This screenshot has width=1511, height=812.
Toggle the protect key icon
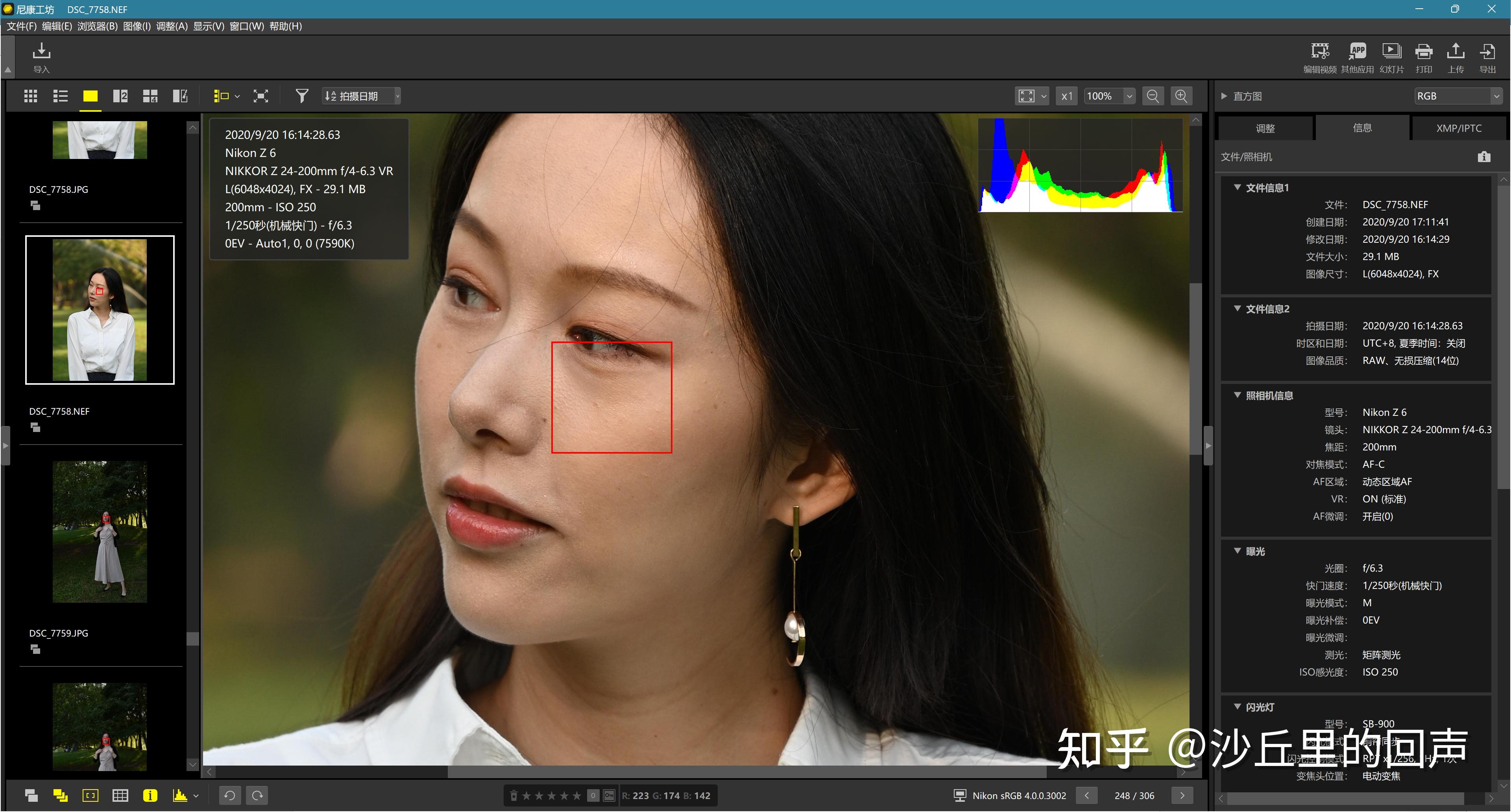(610, 795)
